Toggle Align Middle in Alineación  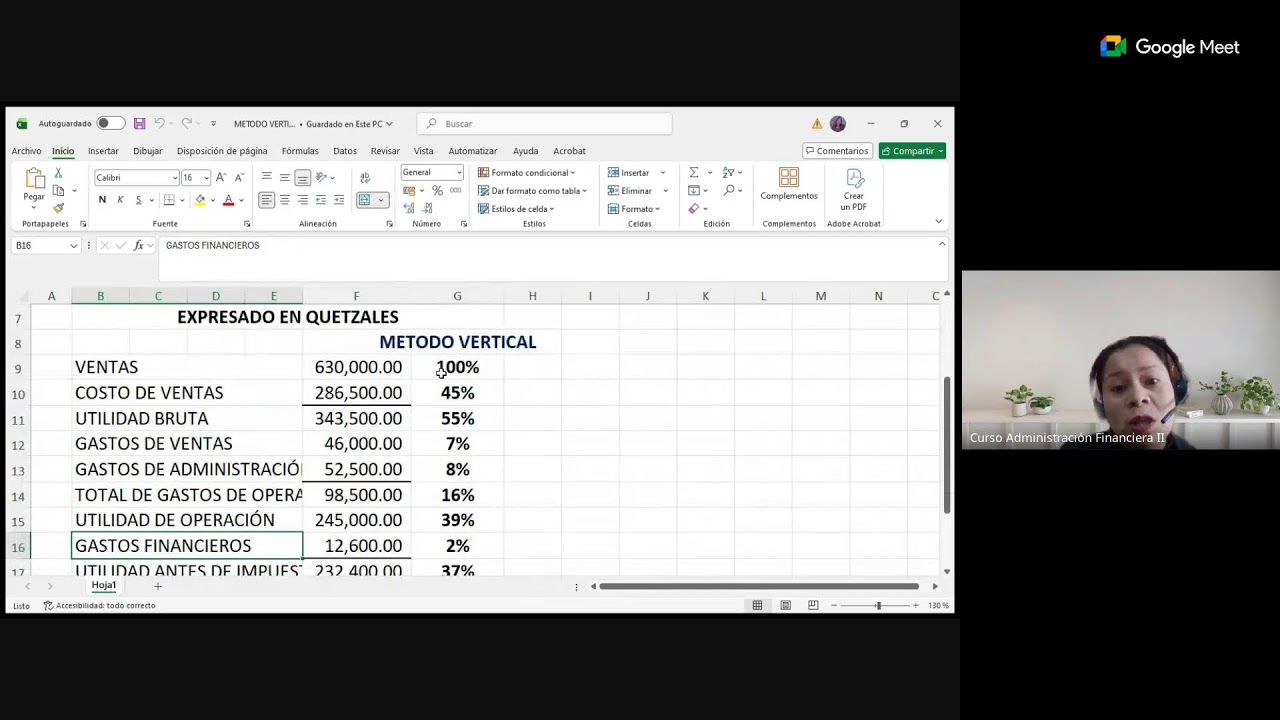point(284,177)
